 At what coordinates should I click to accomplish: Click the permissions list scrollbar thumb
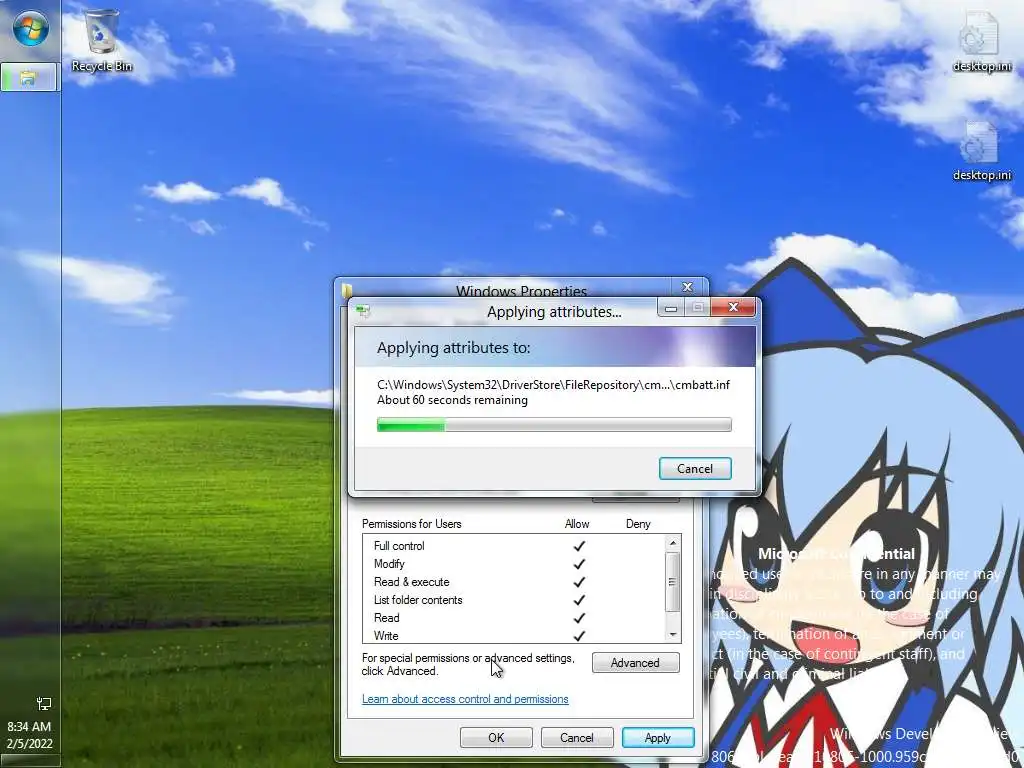click(673, 582)
